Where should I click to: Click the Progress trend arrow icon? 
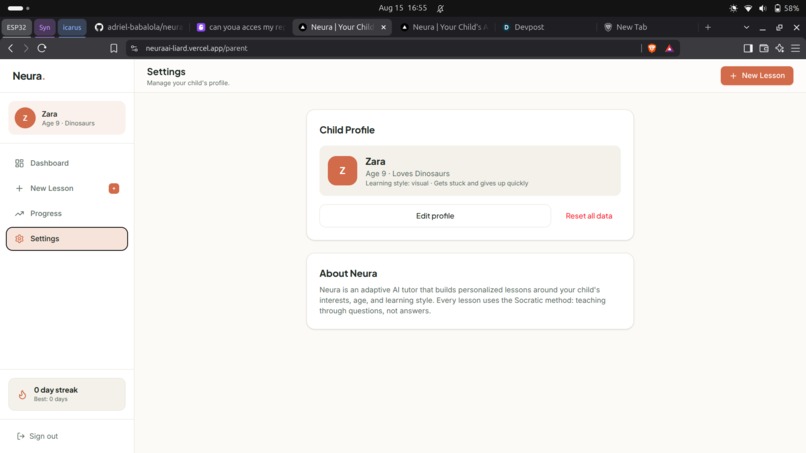20,213
